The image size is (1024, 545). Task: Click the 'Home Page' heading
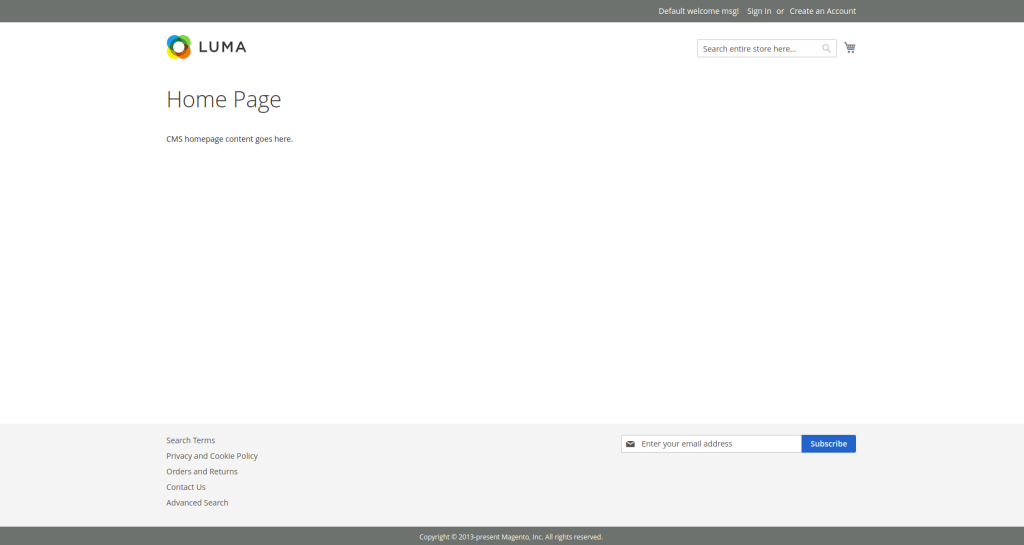223,100
